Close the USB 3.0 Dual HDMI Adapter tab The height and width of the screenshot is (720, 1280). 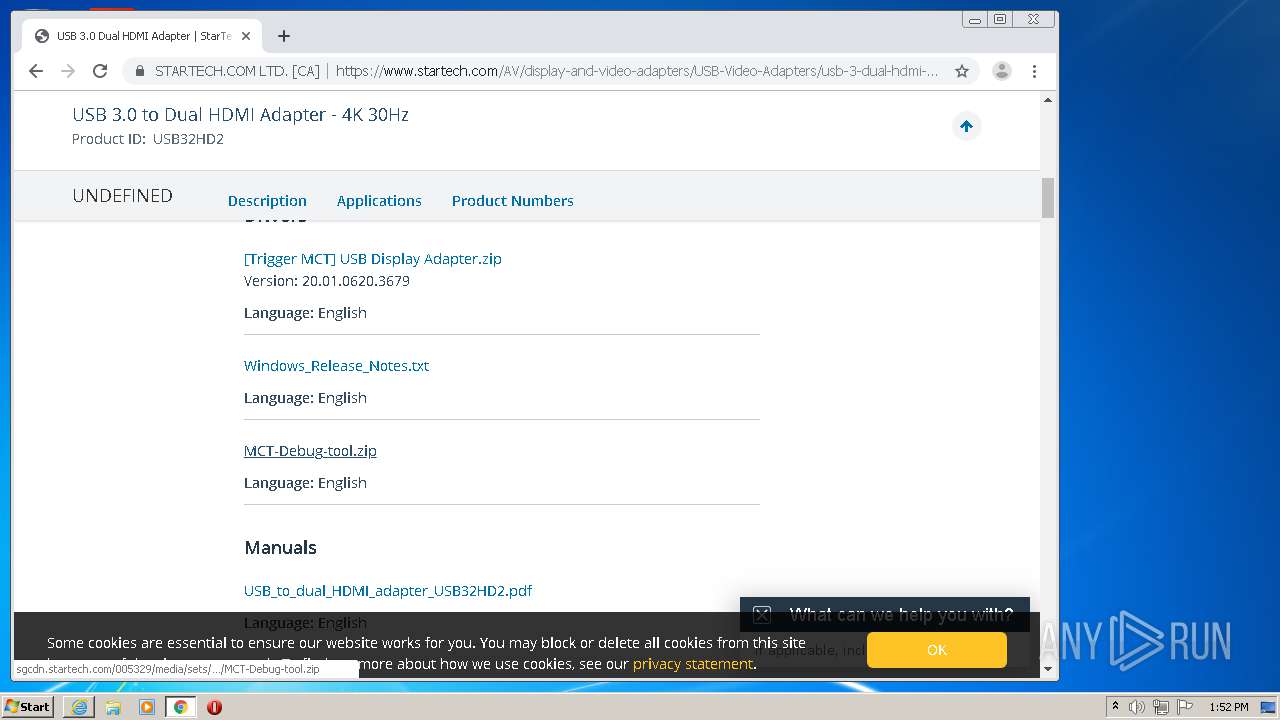(247, 36)
